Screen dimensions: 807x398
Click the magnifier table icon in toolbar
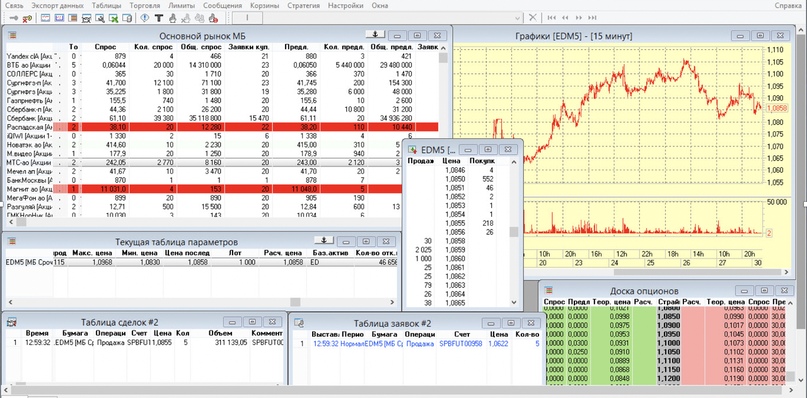click(x=100, y=19)
